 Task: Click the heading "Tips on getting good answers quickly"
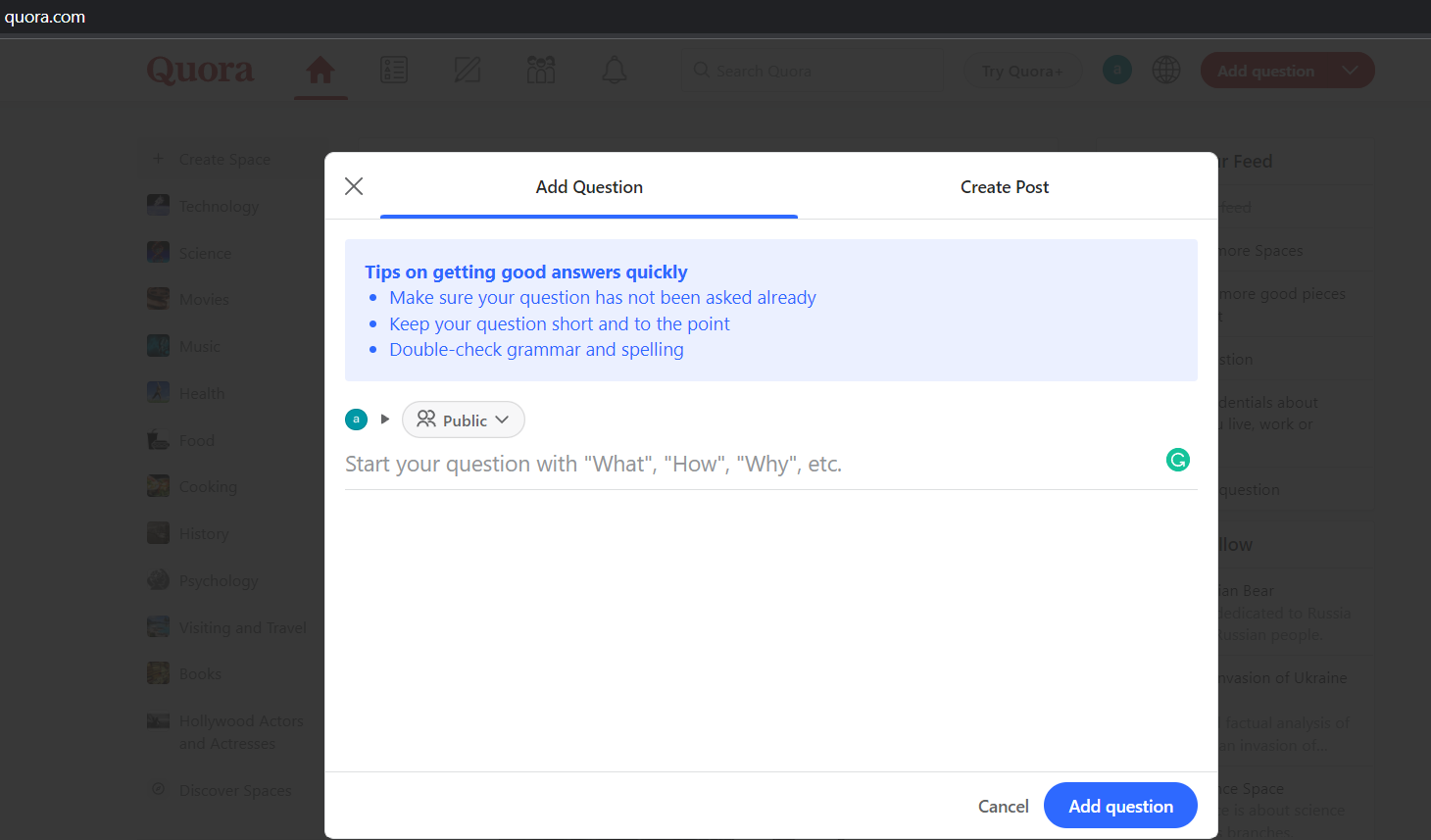tap(526, 272)
